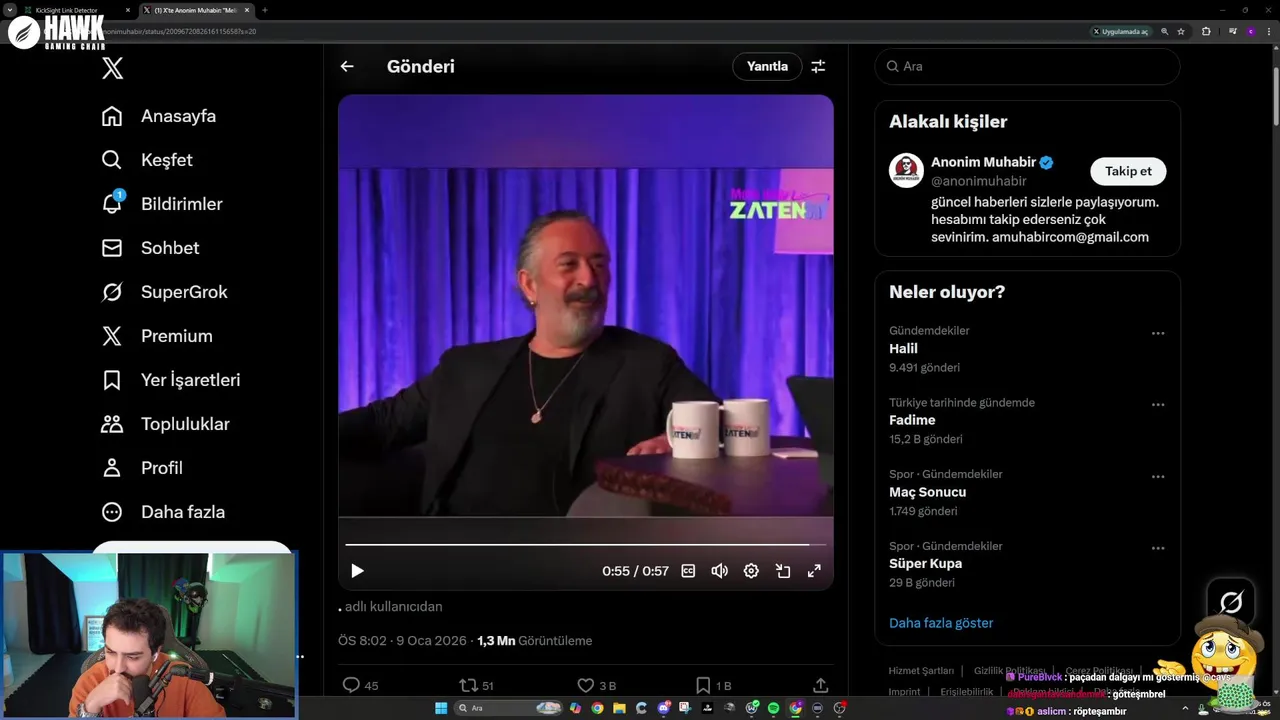Click video progress bar

coord(585,545)
